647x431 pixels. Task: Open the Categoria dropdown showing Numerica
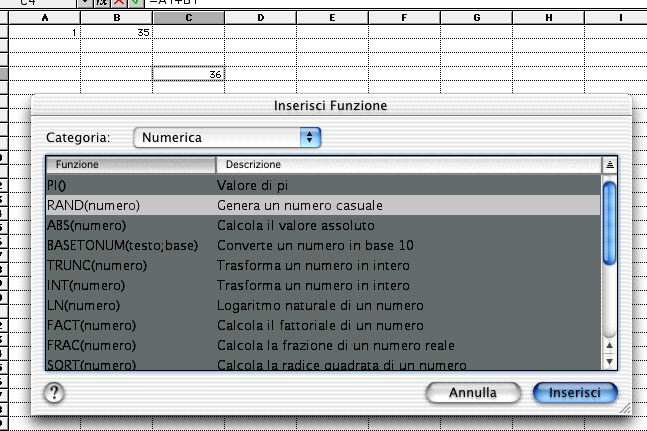(227, 137)
